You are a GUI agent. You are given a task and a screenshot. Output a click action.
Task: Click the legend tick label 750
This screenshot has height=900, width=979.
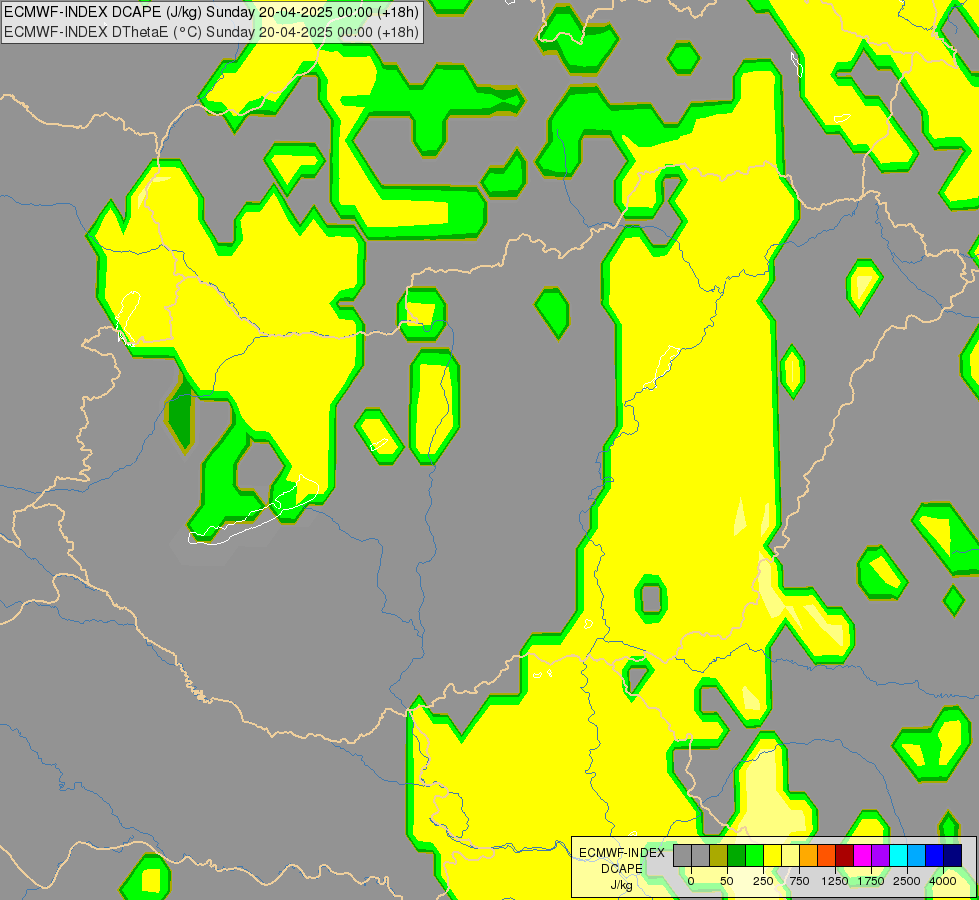(x=799, y=881)
